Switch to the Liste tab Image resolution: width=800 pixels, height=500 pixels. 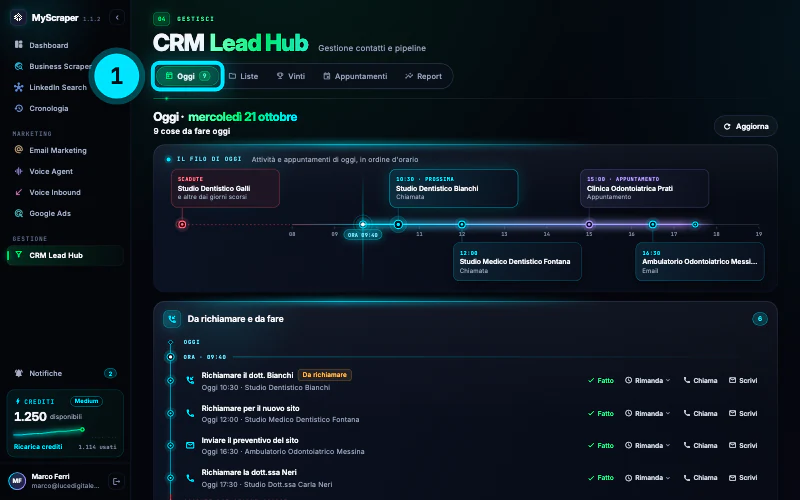tap(243, 76)
